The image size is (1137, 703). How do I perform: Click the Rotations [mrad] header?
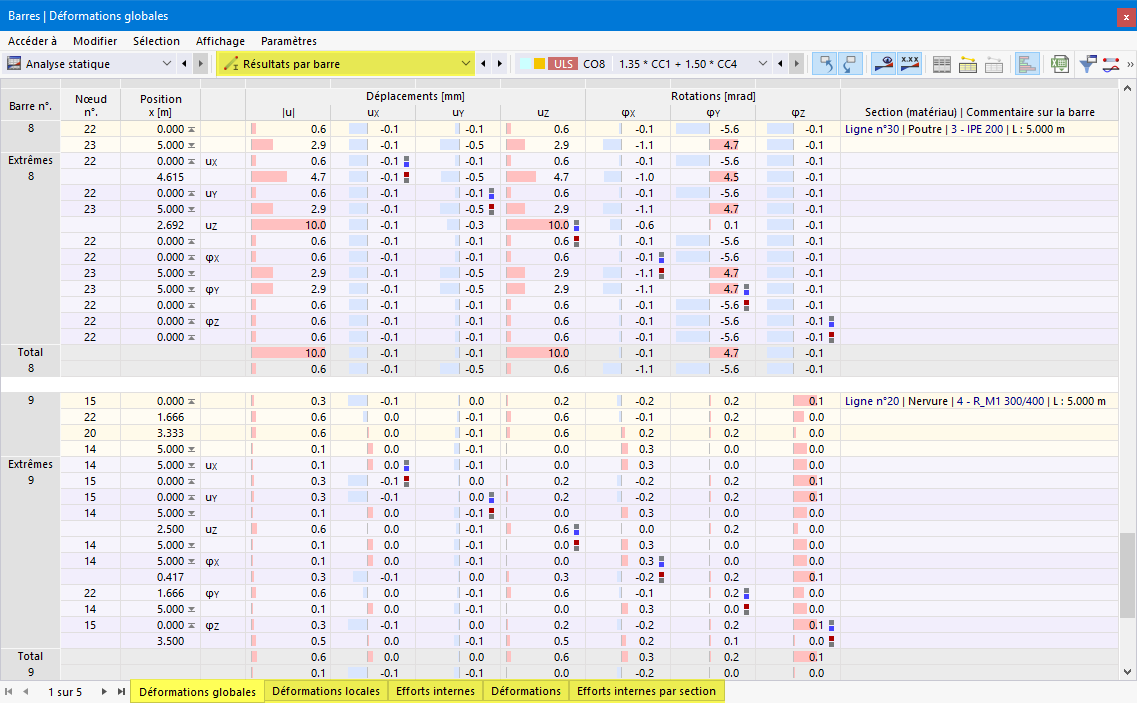[713, 96]
